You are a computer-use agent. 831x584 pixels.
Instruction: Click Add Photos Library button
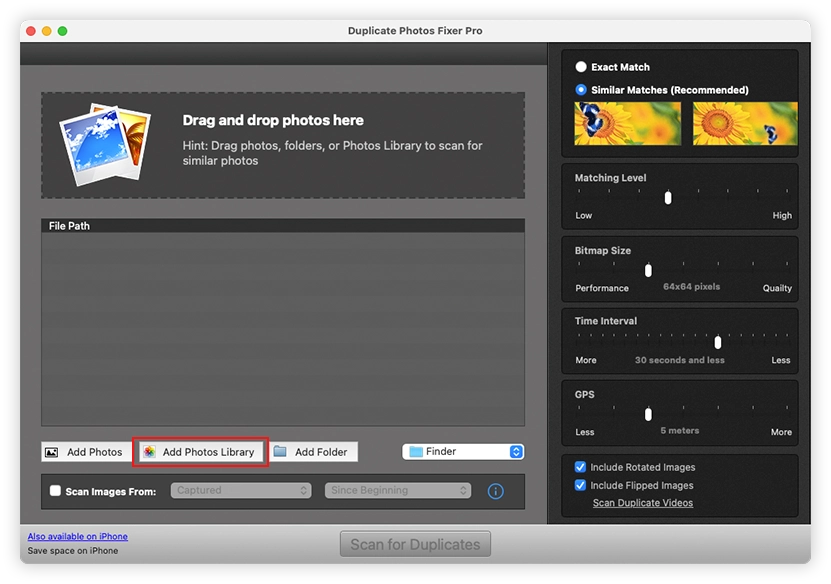pos(201,452)
